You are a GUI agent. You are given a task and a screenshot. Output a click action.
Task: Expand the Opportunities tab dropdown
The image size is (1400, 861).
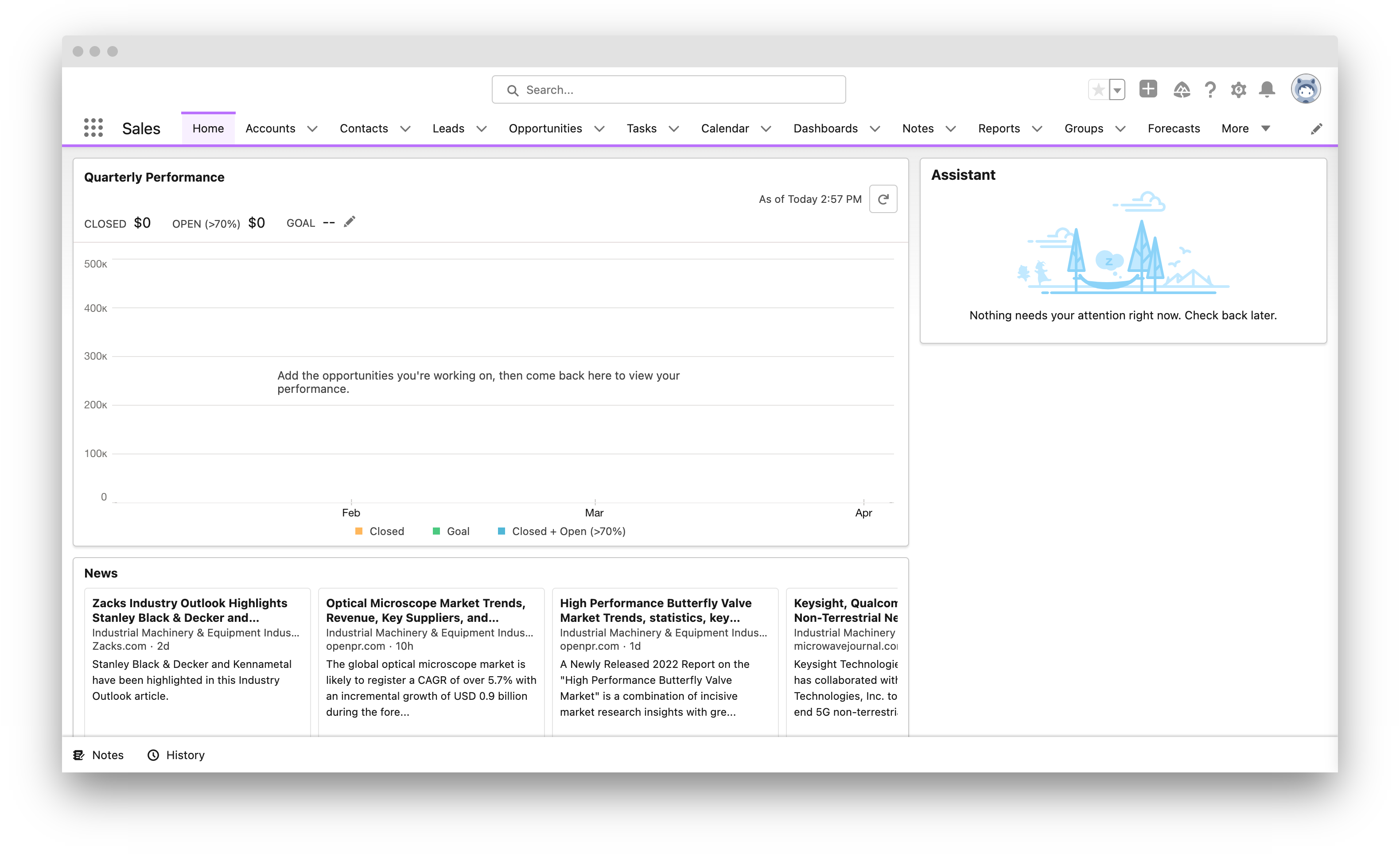click(601, 129)
